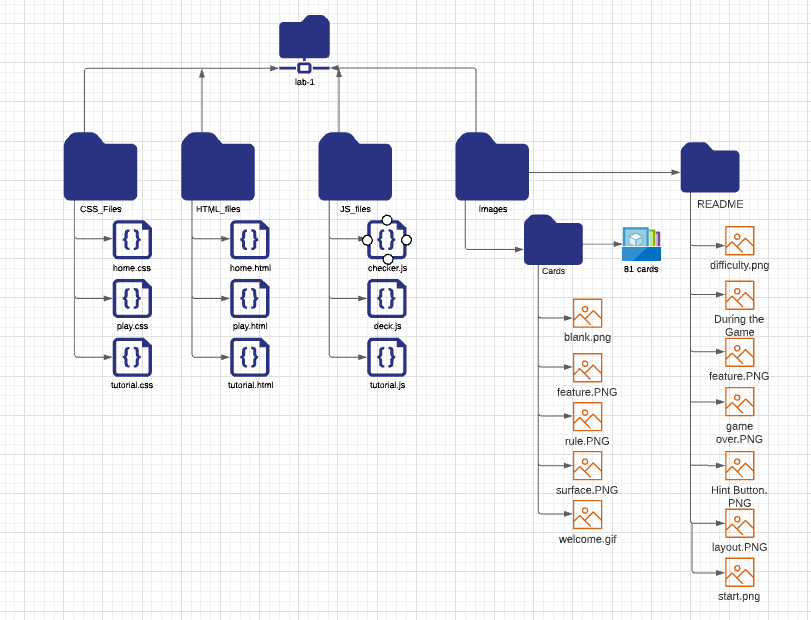Click the play.html file icon
The width and height of the screenshot is (811, 620).
pyautogui.click(x=250, y=298)
